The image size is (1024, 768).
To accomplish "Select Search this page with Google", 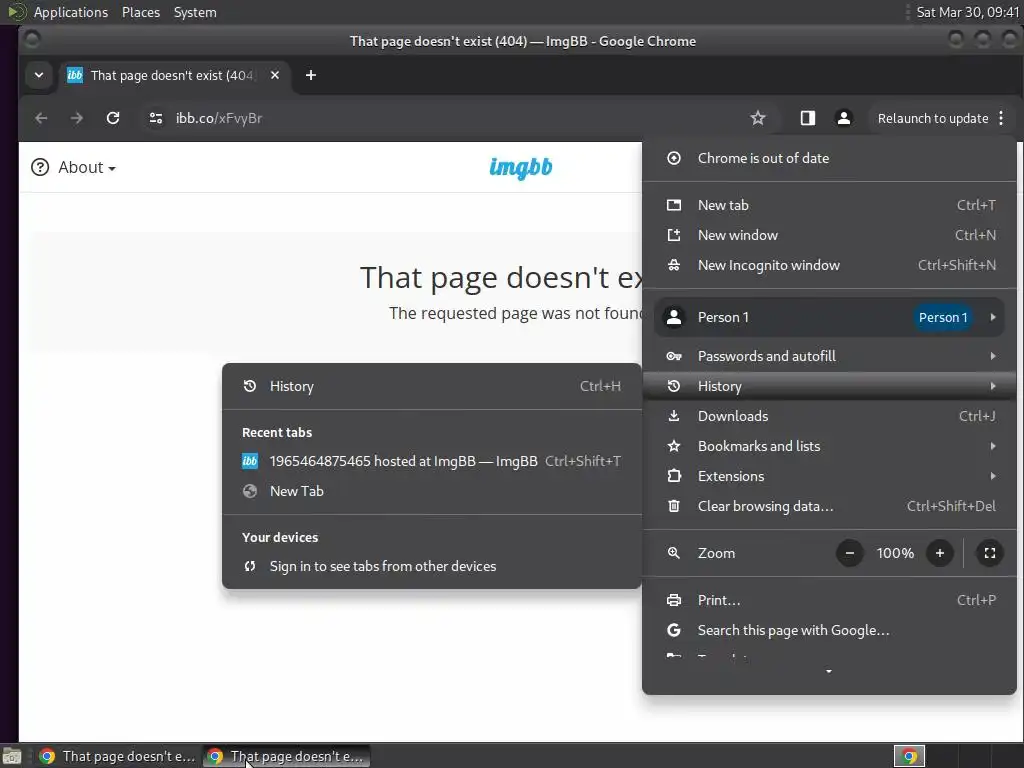I will (829, 630).
